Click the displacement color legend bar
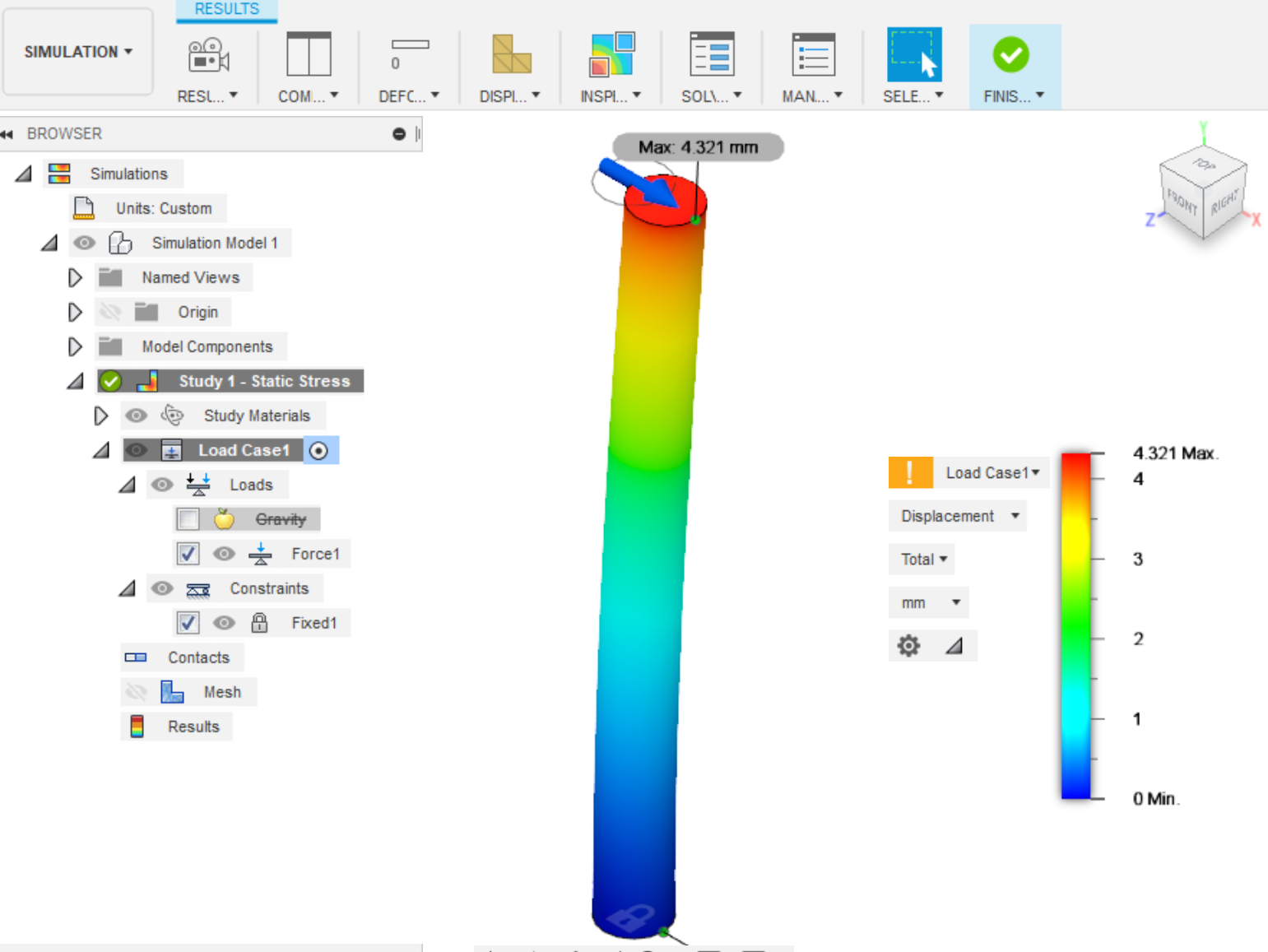 coord(1075,625)
